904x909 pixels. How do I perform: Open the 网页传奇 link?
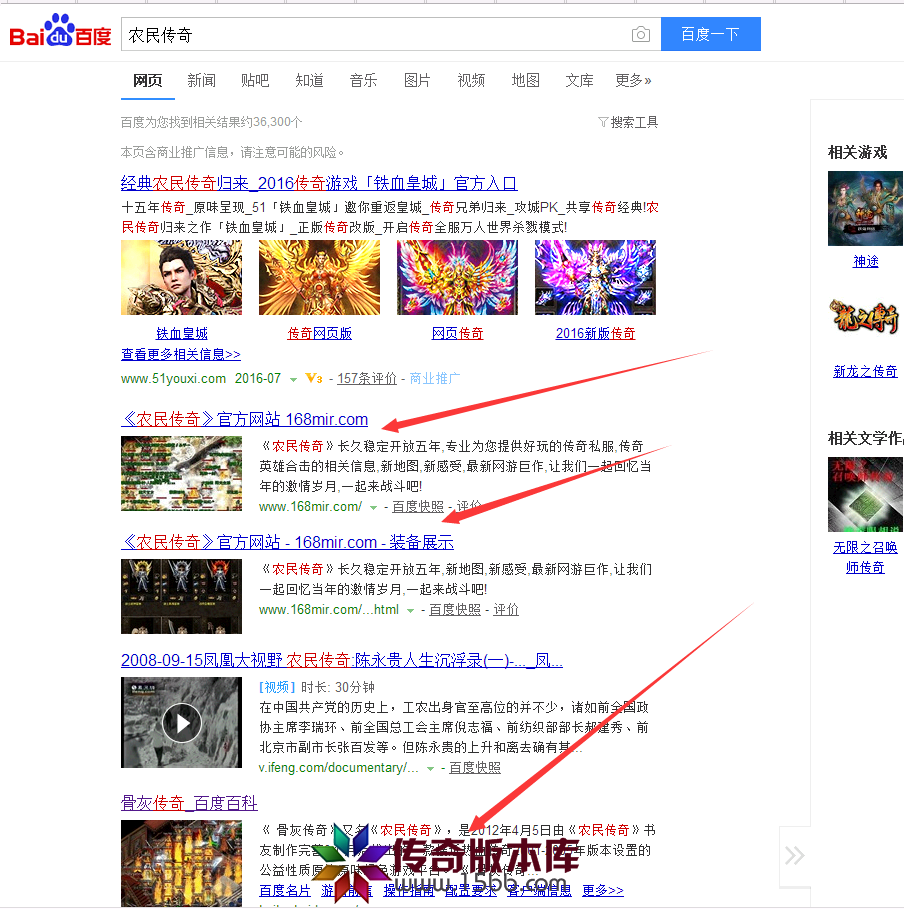(458, 333)
